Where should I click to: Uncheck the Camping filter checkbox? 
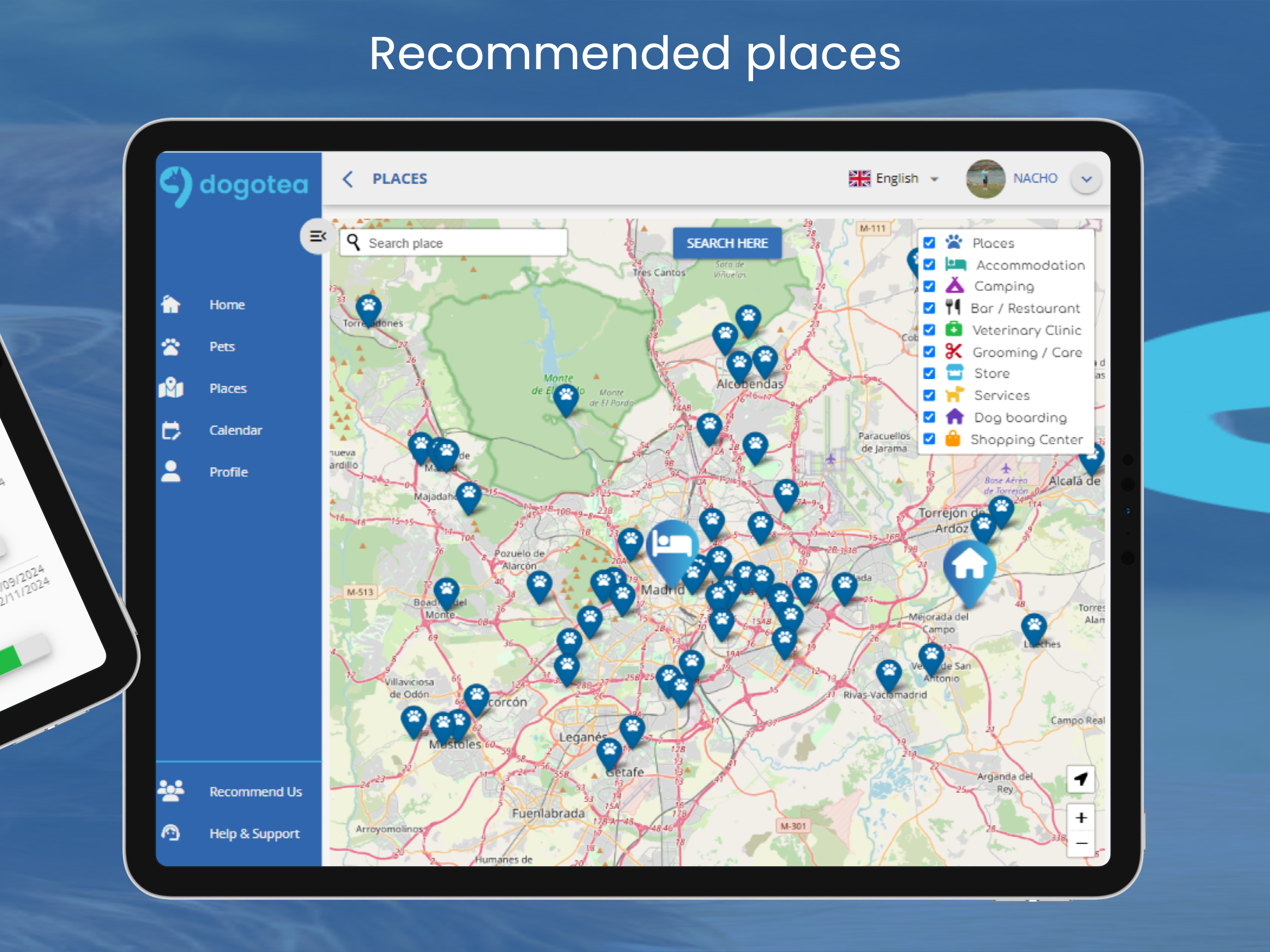[x=929, y=286]
